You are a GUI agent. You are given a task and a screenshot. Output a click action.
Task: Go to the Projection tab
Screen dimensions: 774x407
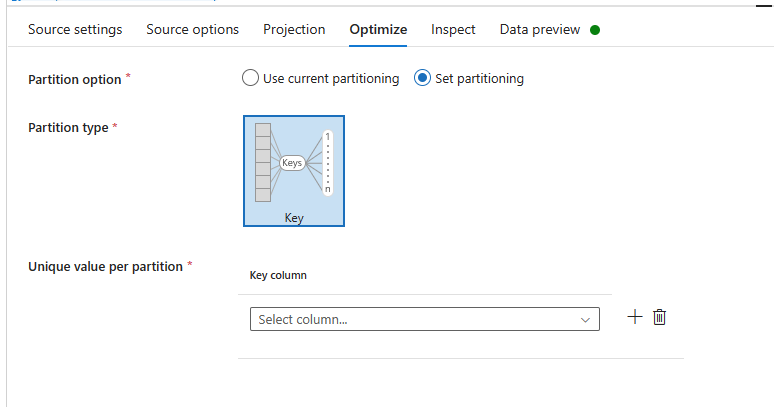(x=294, y=30)
